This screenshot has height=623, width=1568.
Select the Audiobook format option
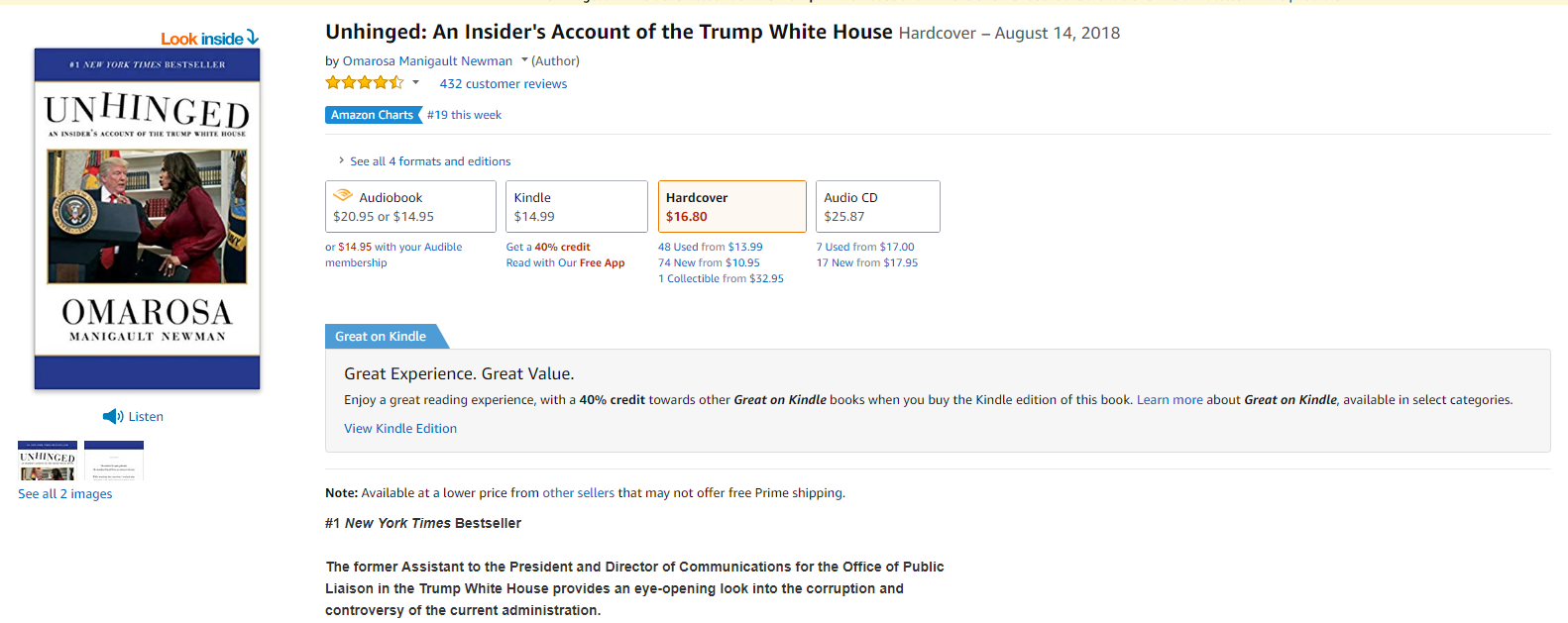click(410, 206)
